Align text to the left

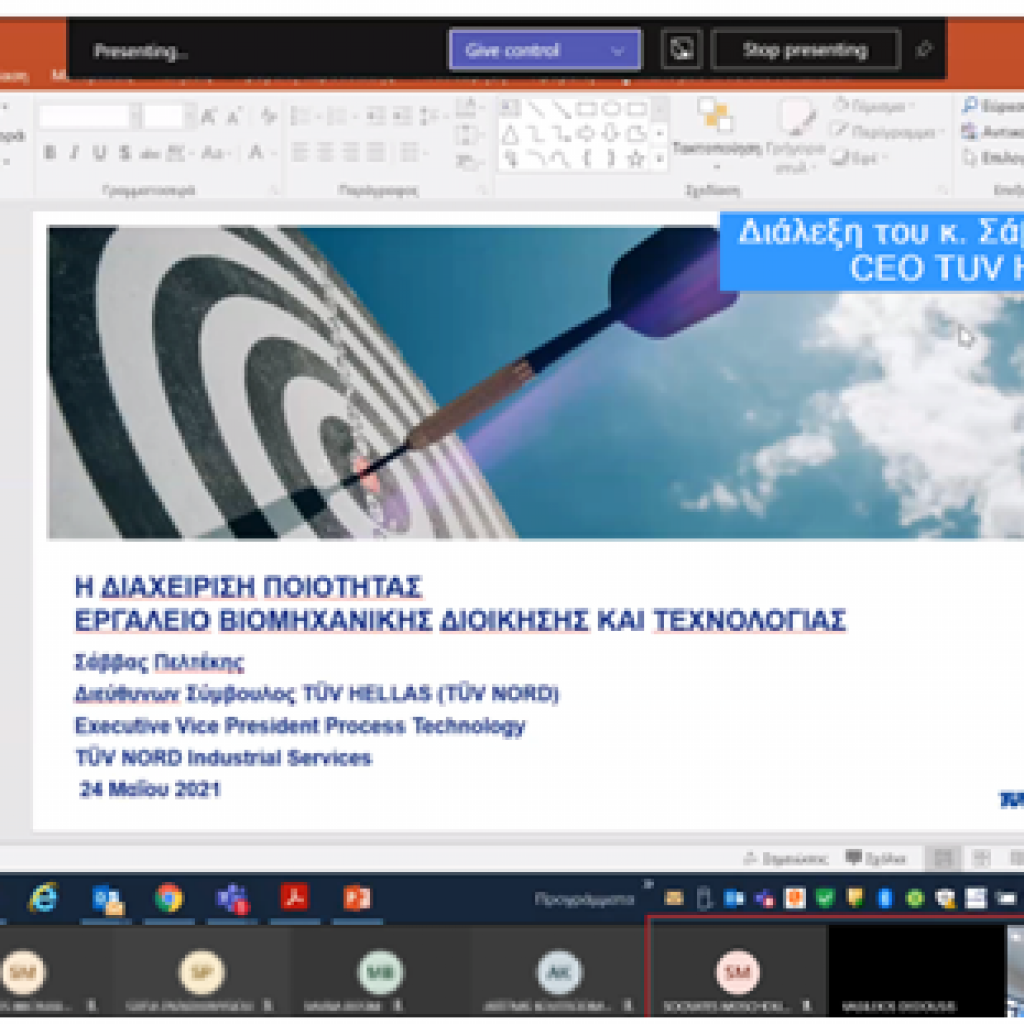pyautogui.click(x=300, y=153)
